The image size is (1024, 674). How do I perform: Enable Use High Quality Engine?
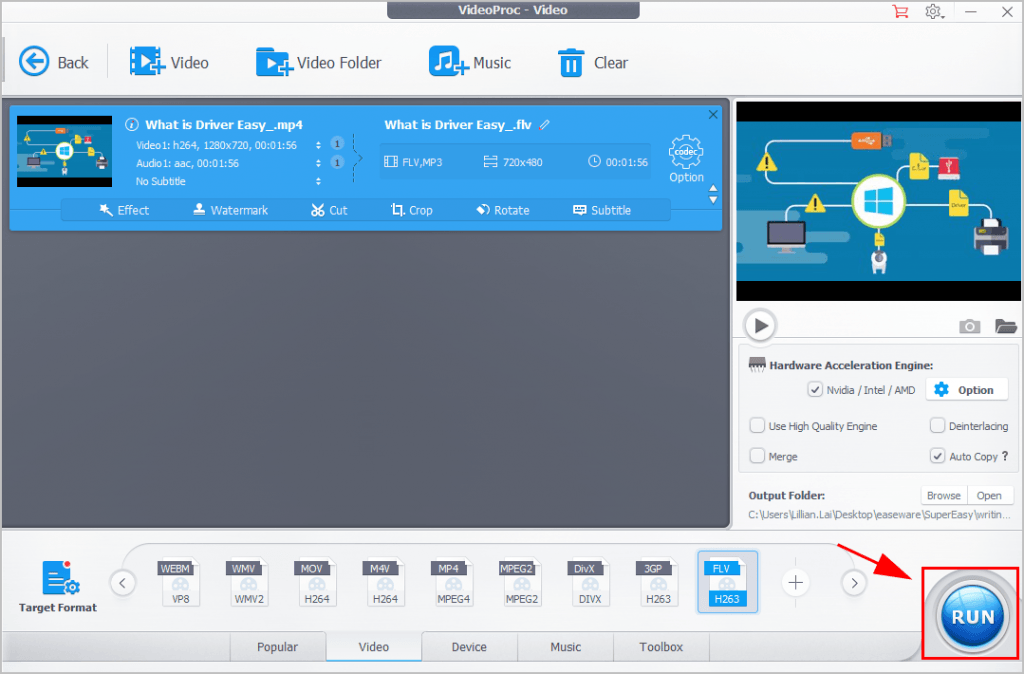pos(757,426)
